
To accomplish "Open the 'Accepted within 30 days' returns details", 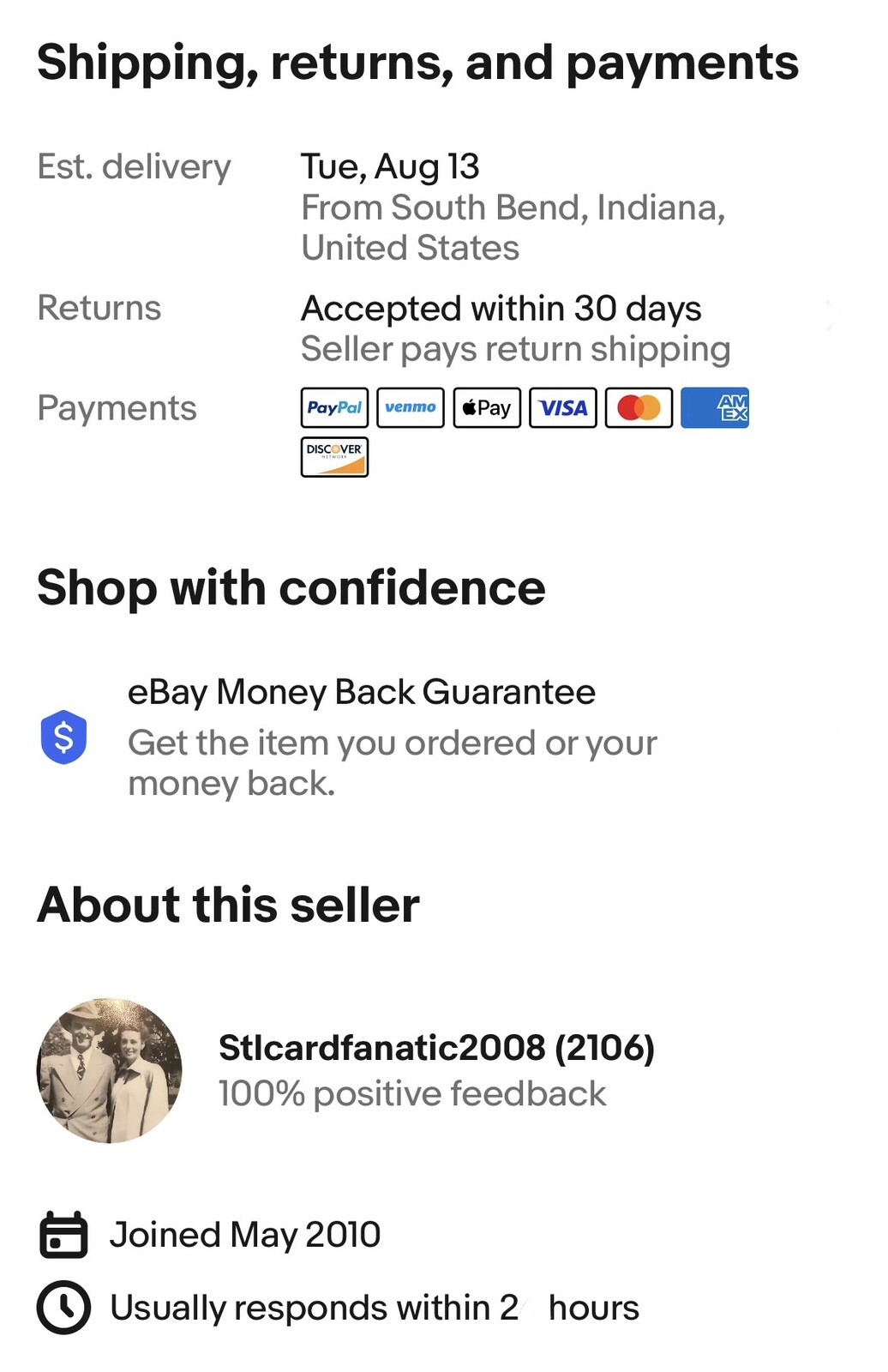I will [501, 309].
